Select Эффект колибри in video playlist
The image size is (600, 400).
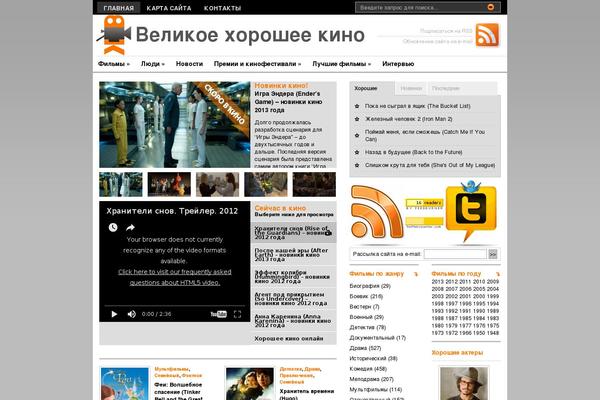pyautogui.click(x=293, y=277)
